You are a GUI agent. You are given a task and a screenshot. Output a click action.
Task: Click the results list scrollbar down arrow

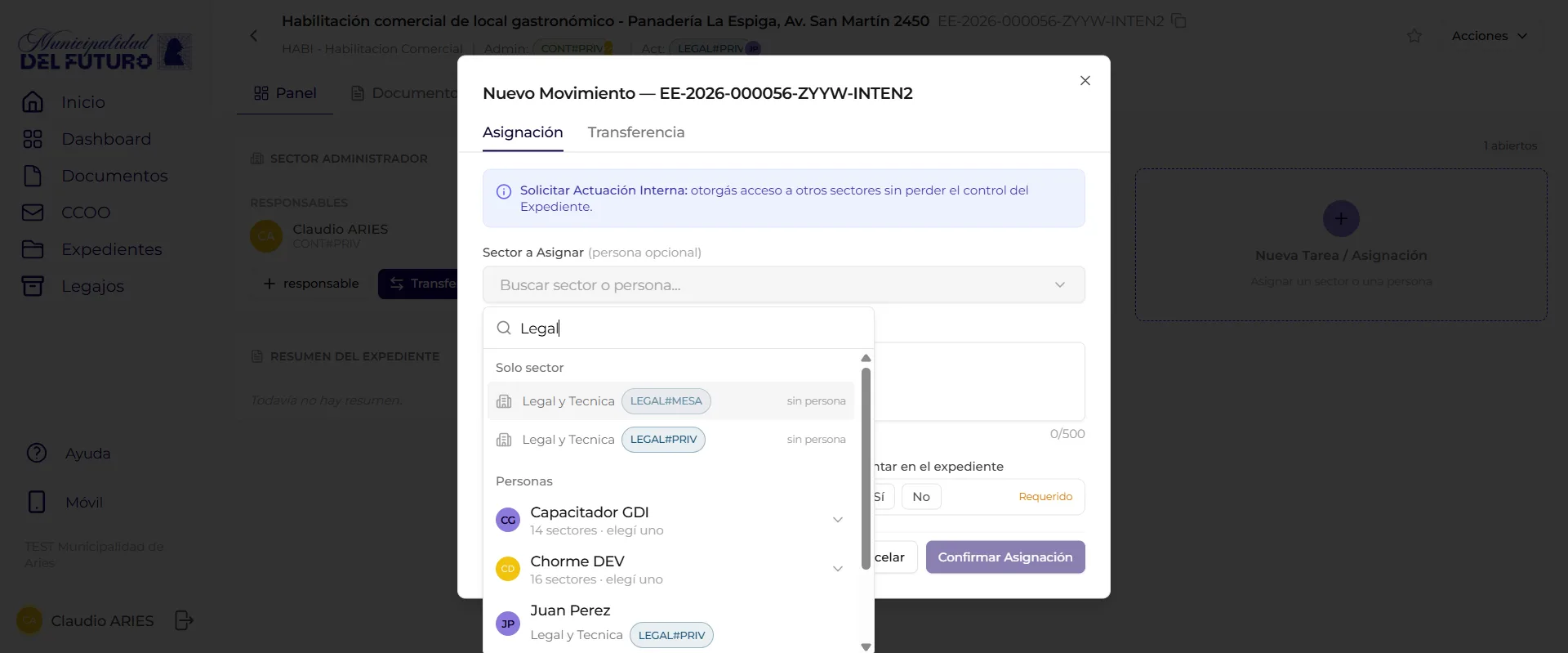coord(866,646)
